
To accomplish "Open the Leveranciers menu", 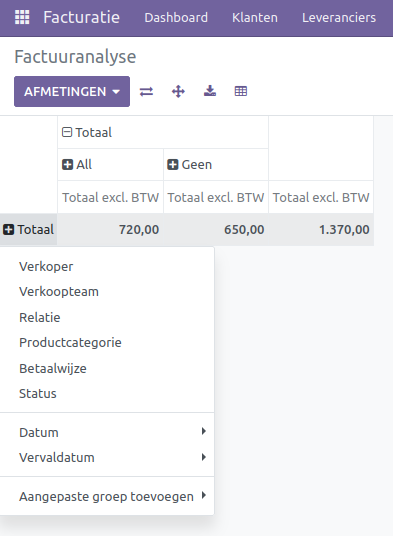I will click(339, 17).
